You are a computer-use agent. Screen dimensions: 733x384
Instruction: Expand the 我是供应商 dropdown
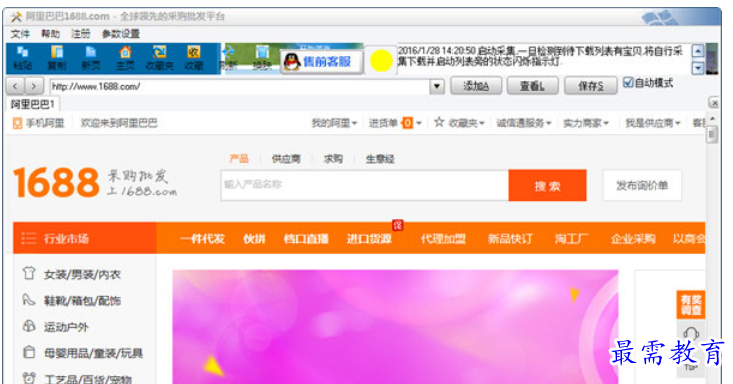(x=677, y=123)
